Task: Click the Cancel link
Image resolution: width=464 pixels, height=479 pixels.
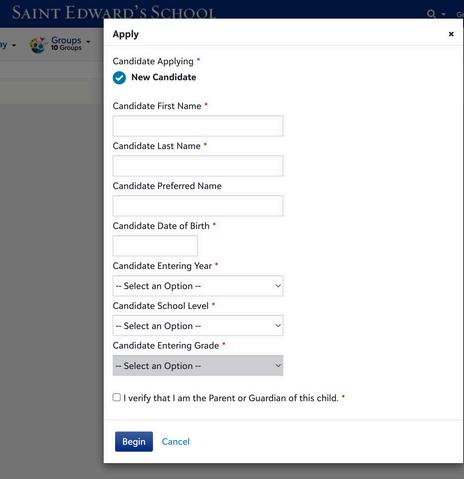Action: [x=176, y=442]
